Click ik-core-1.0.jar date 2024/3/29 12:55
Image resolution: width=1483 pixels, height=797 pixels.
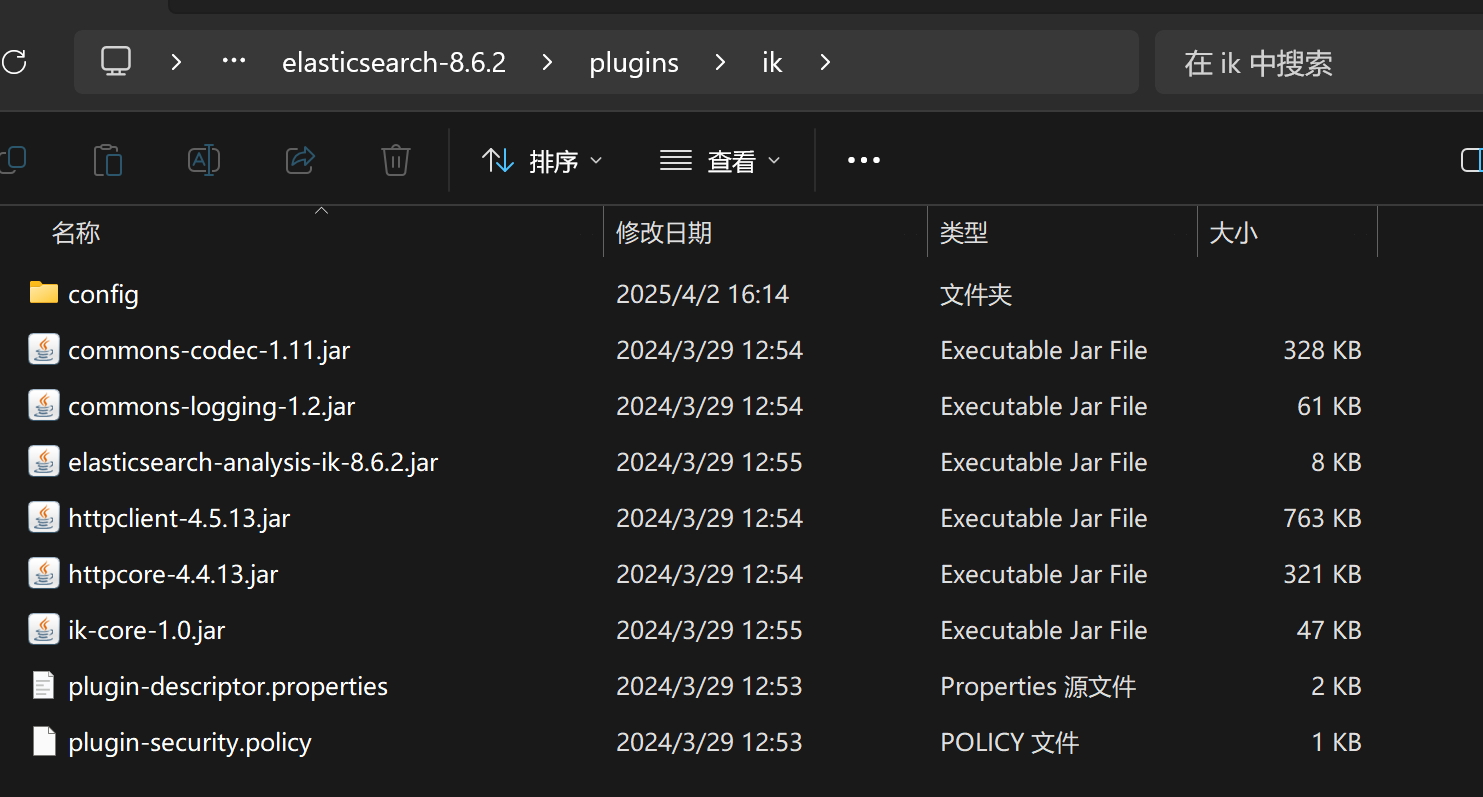point(709,630)
